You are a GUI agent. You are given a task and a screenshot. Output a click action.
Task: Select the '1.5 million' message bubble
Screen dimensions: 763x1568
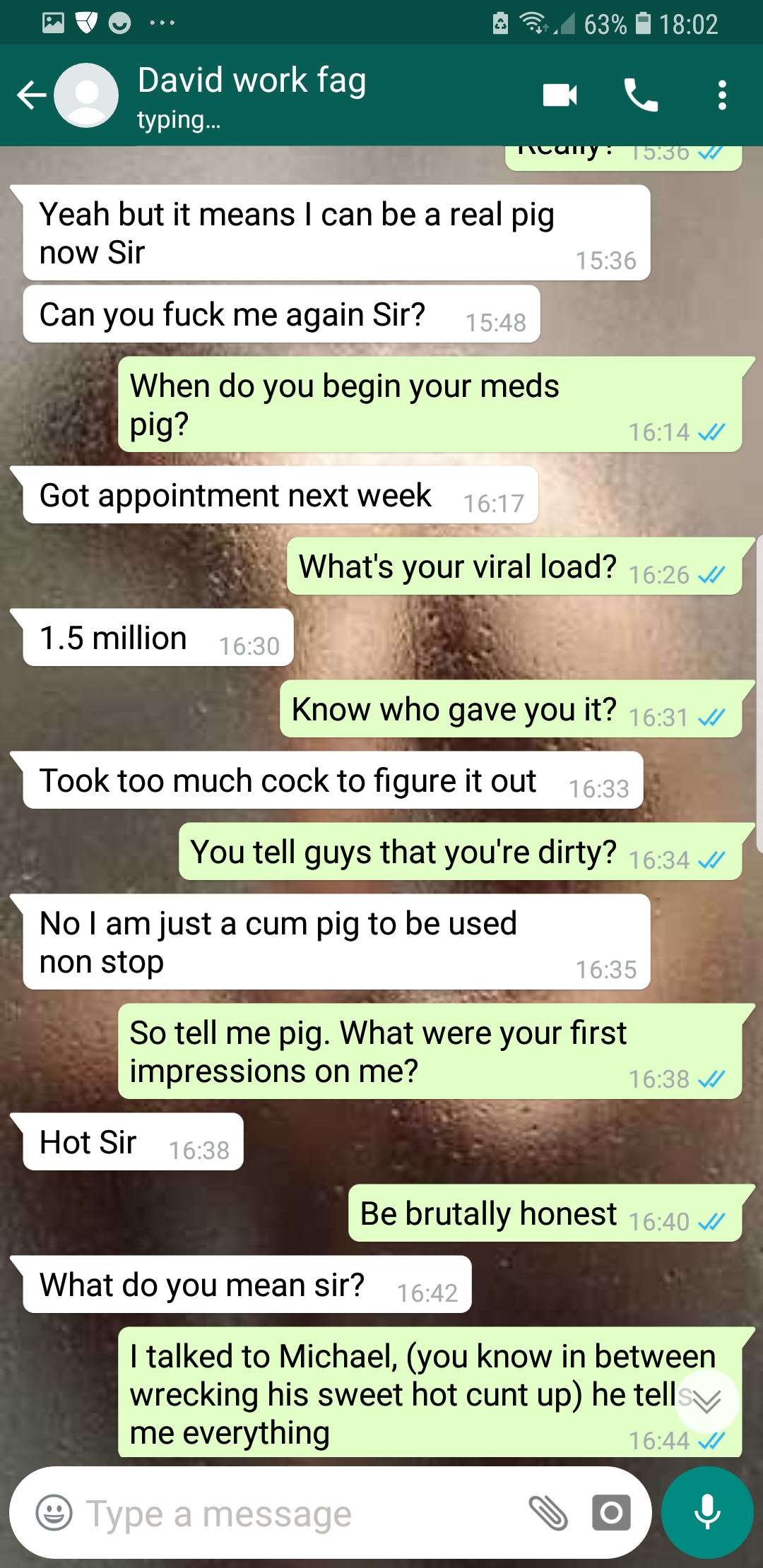pos(158,637)
